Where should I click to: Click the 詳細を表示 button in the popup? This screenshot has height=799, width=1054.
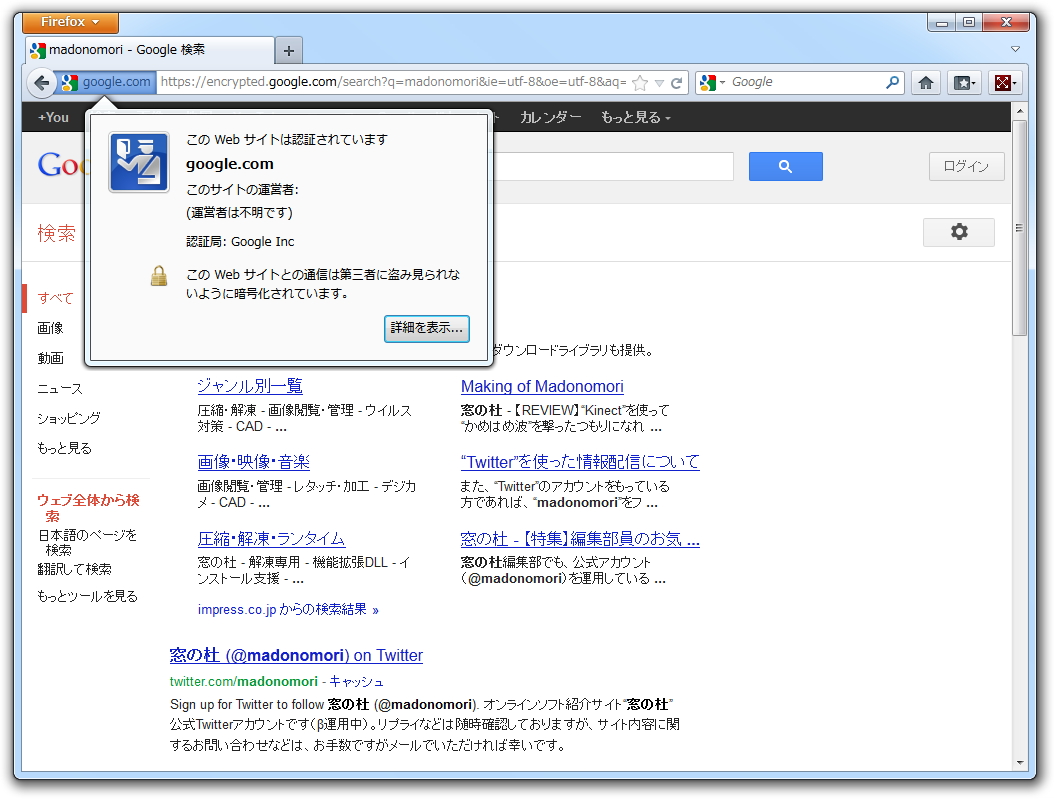click(426, 329)
